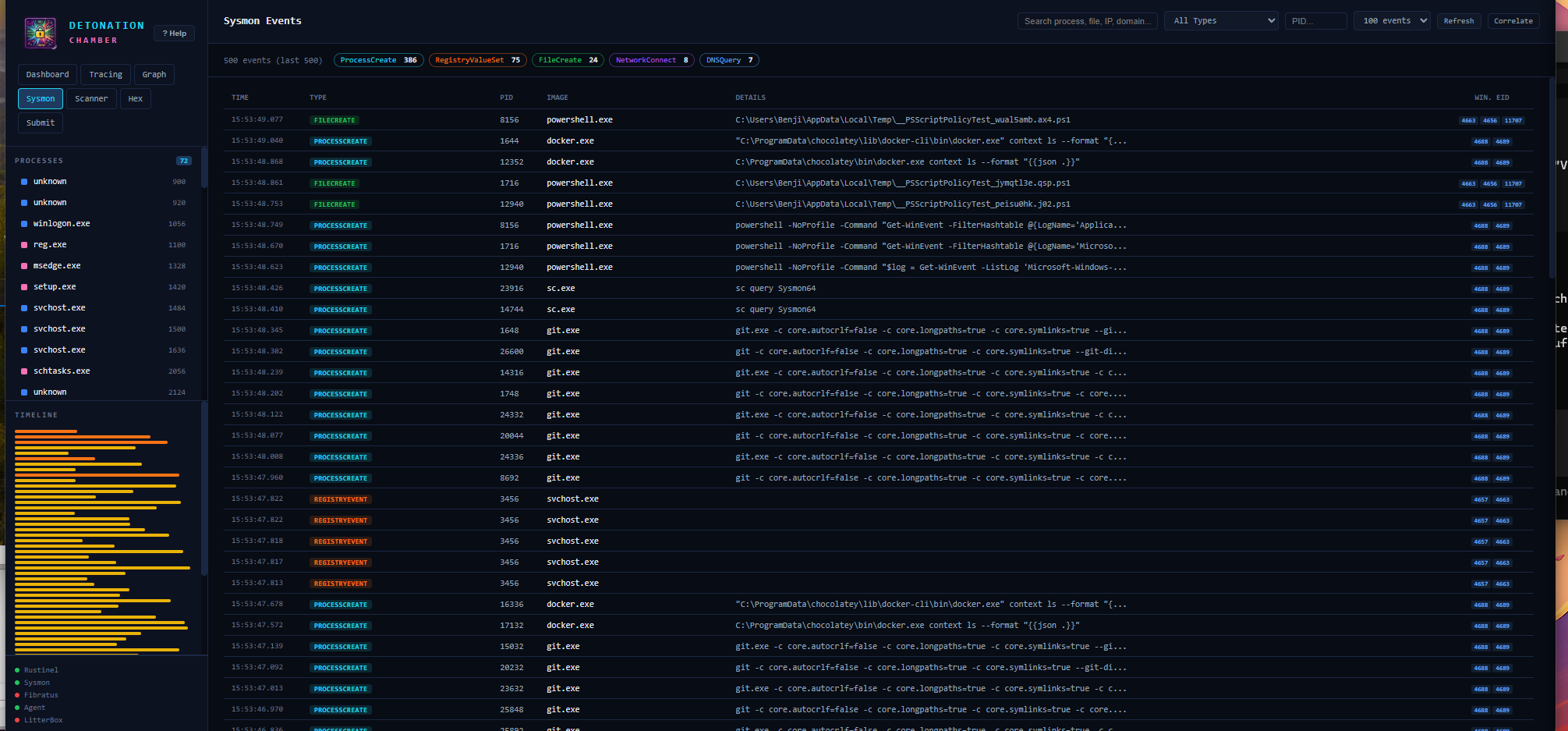Toggle the ProcessCreate 386 filter chip

coord(378,60)
